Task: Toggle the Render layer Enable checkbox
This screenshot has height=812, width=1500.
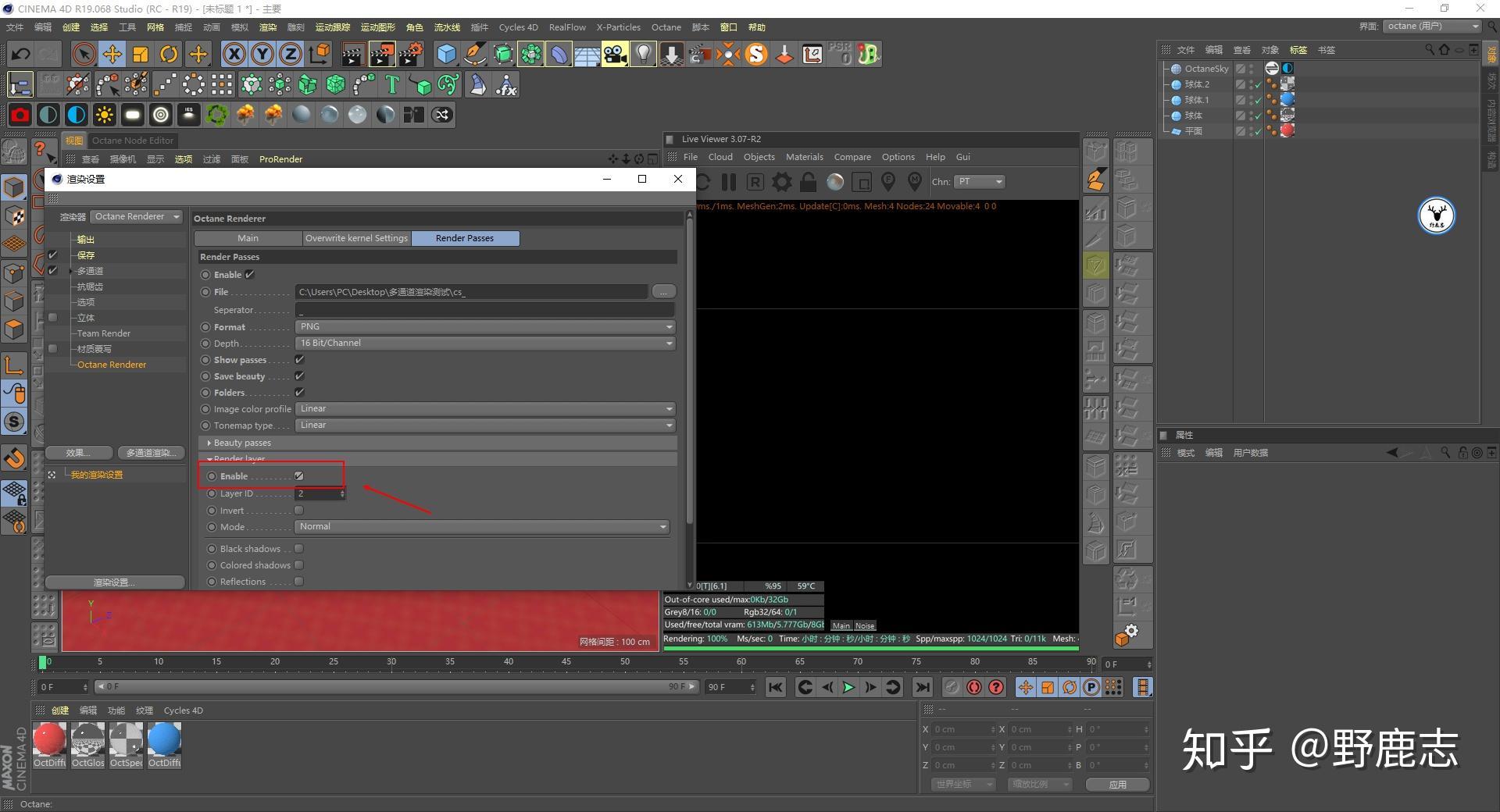Action: (x=298, y=476)
